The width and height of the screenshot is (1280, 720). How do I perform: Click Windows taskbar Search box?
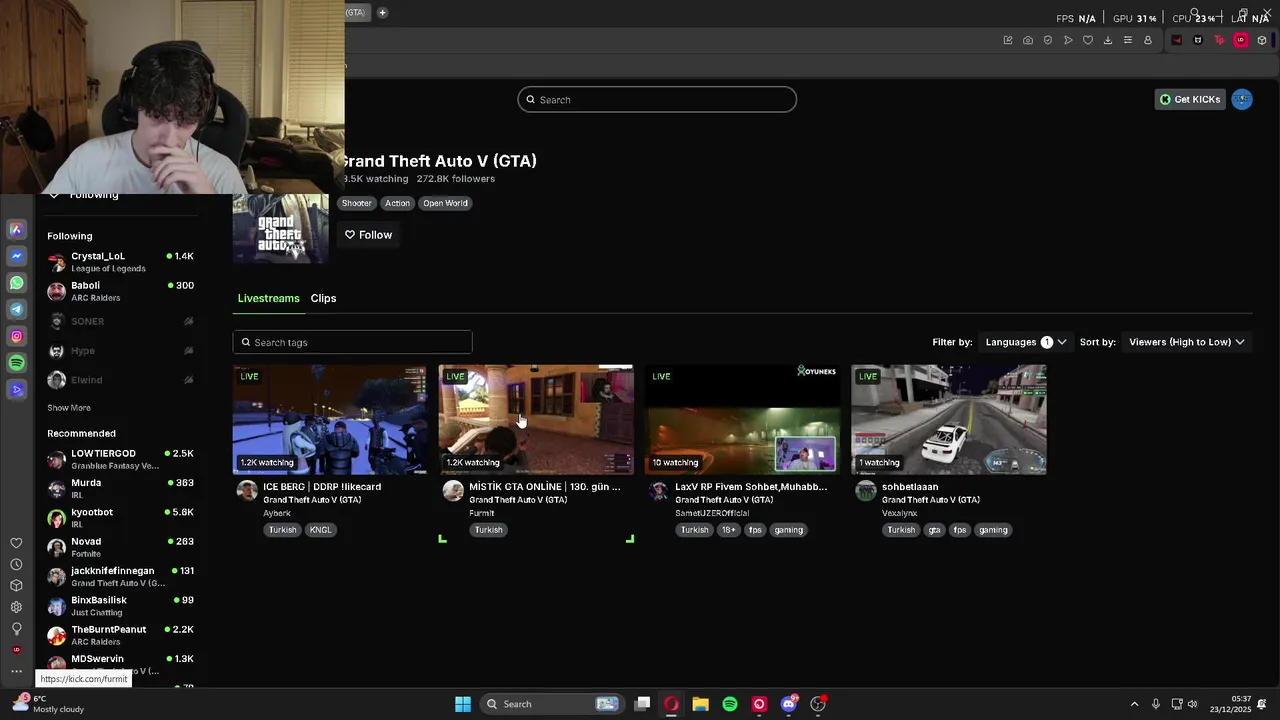(553, 704)
